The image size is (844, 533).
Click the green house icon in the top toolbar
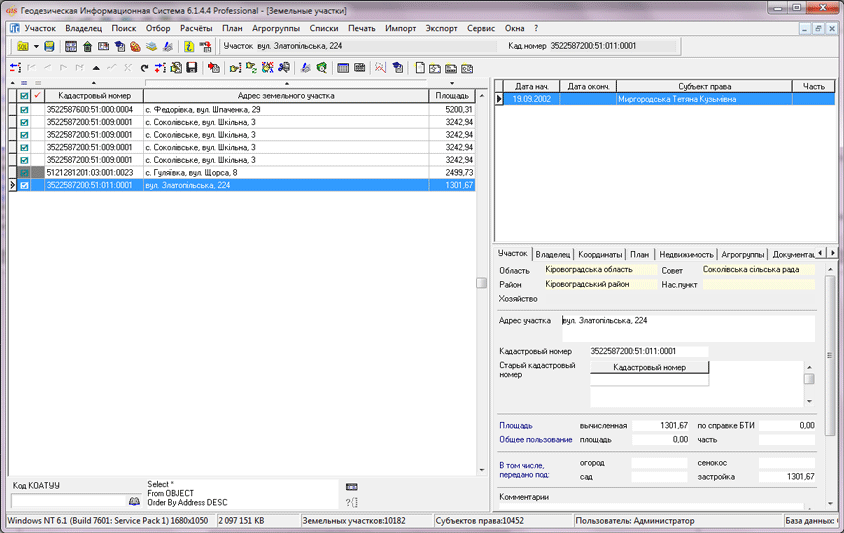coord(87,47)
